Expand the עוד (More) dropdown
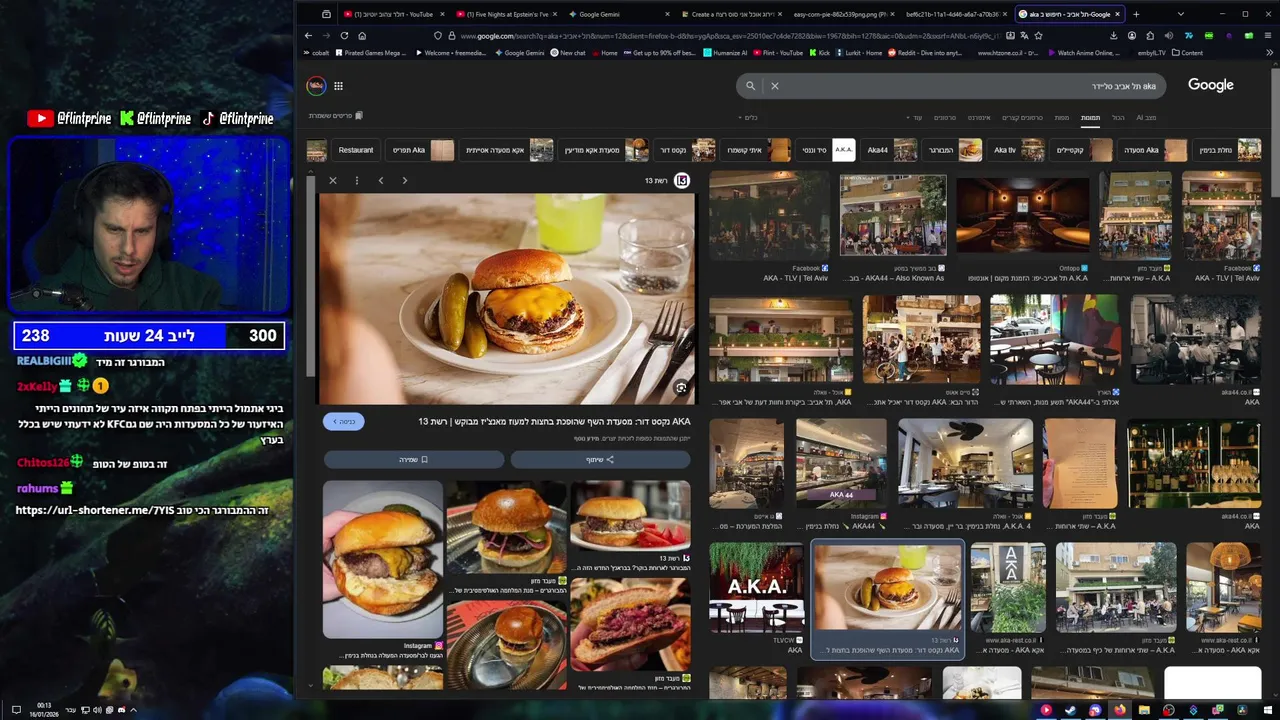The height and width of the screenshot is (720, 1280). 915,118
